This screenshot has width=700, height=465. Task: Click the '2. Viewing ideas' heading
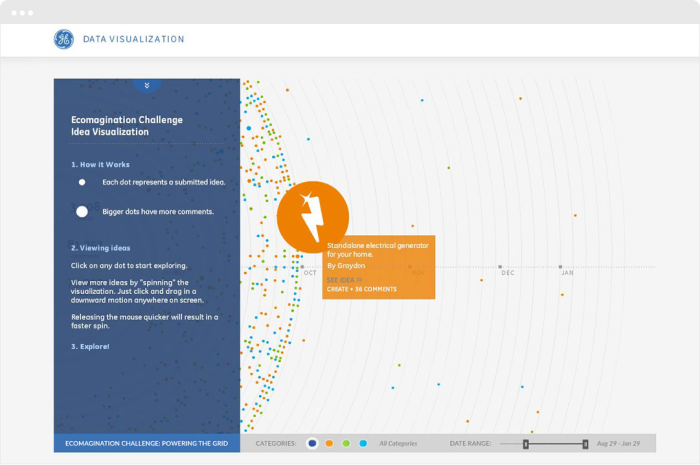(100, 248)
